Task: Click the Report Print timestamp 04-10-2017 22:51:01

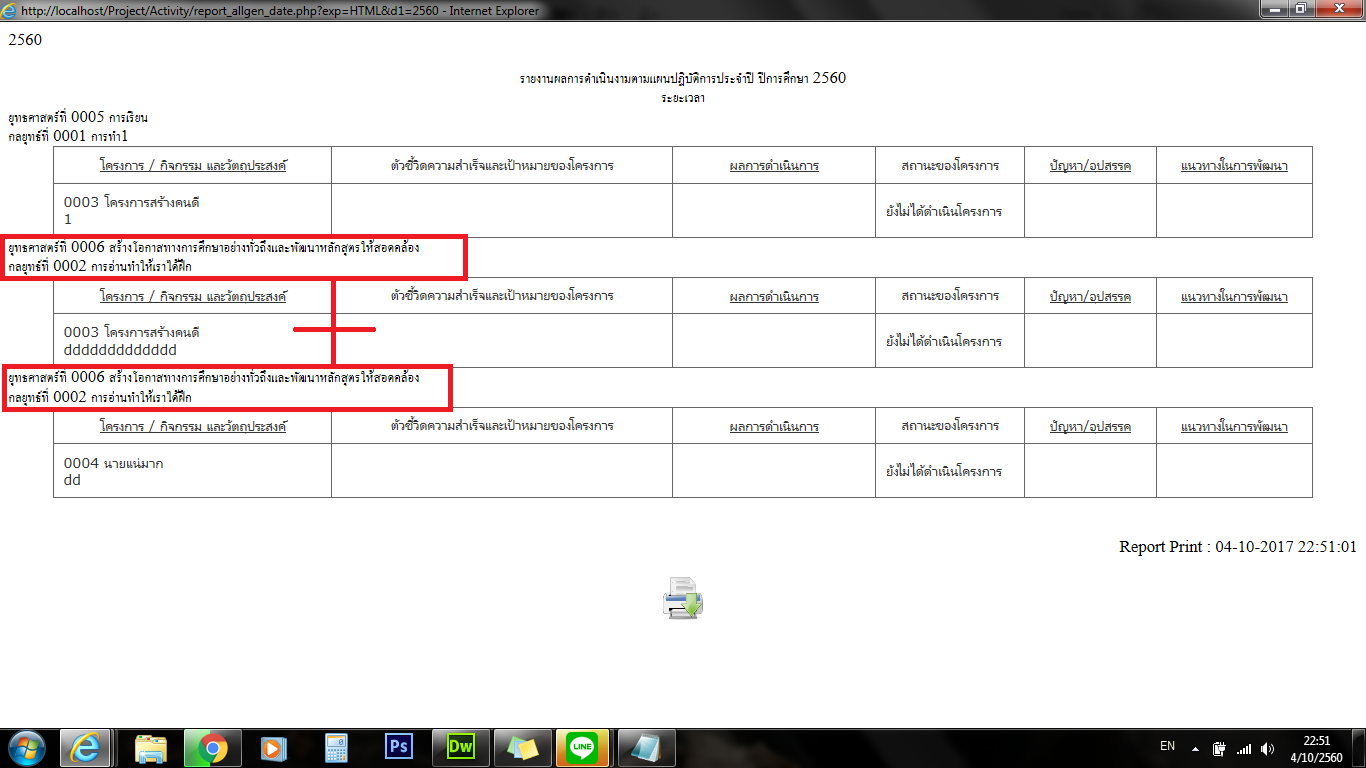Action: coord(1238,547)
